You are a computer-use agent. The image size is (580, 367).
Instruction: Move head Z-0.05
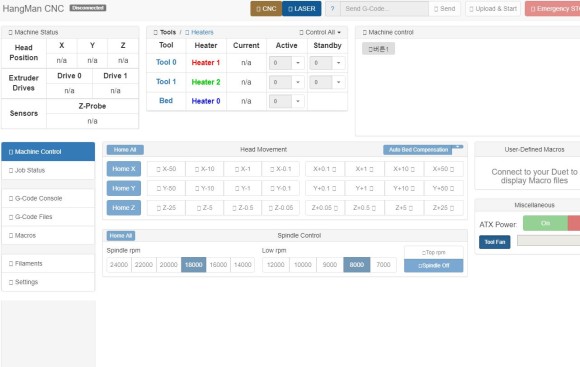[x=281, y=208]
